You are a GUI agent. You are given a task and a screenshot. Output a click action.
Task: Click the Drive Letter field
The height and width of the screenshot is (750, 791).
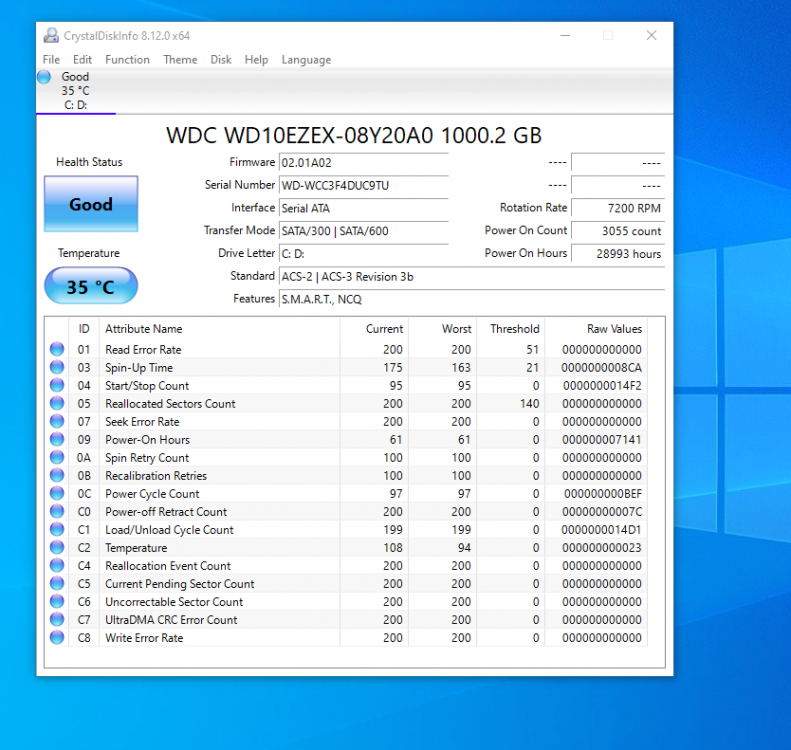tap(363, 254)
